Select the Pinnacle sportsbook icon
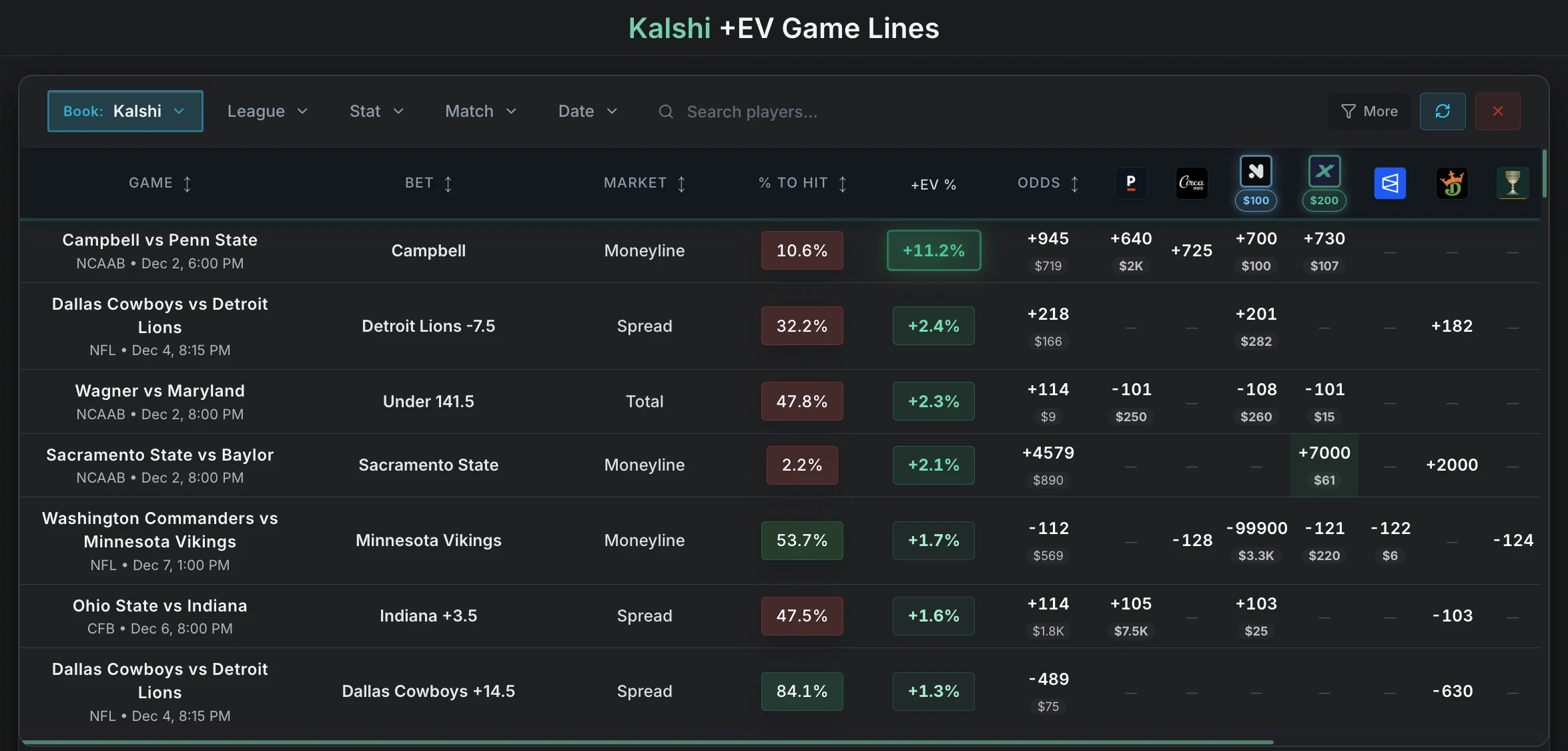The image size is (1568, 751). [1130, 183]
